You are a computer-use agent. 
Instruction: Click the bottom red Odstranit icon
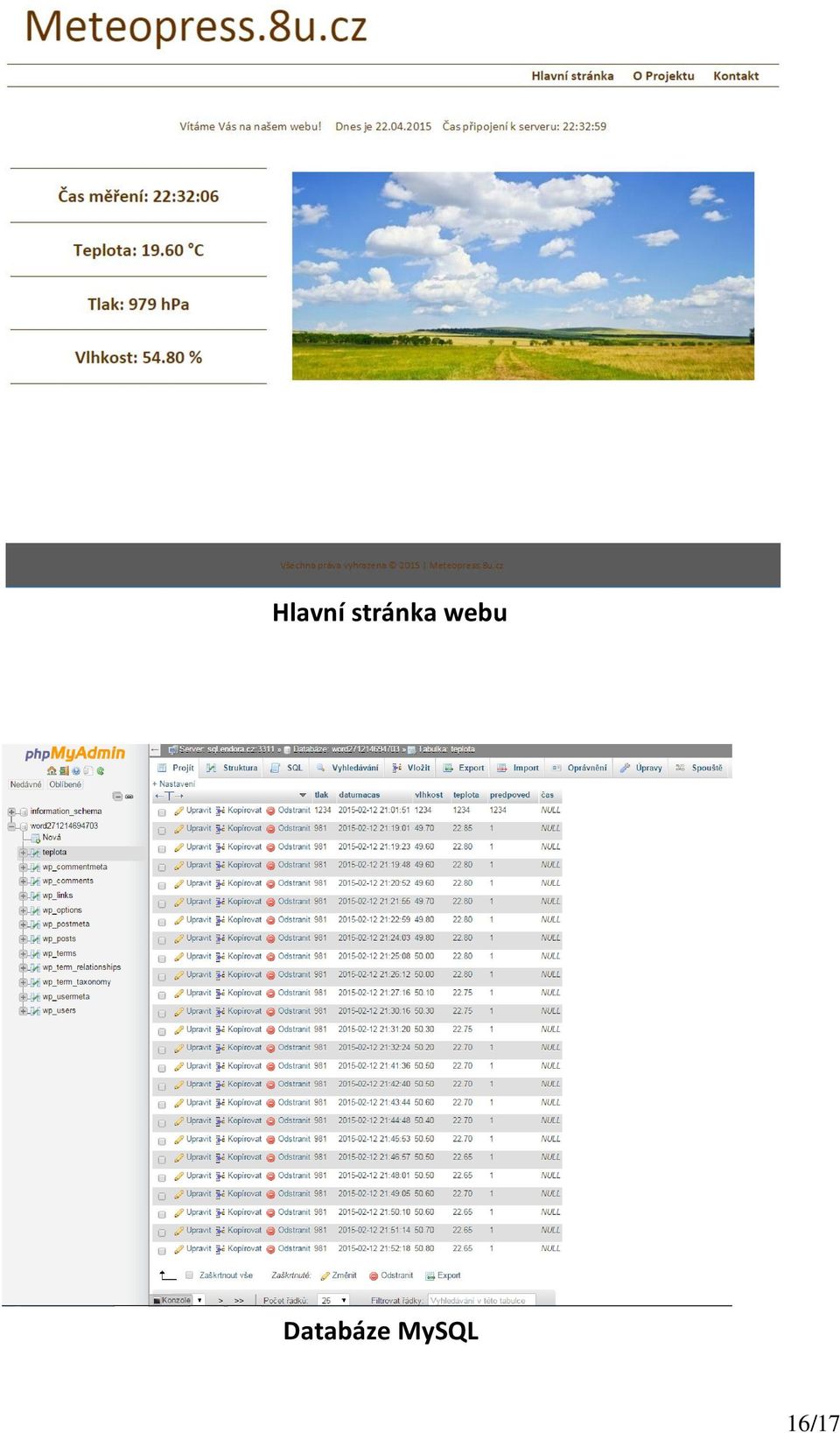click(374, 1276)
